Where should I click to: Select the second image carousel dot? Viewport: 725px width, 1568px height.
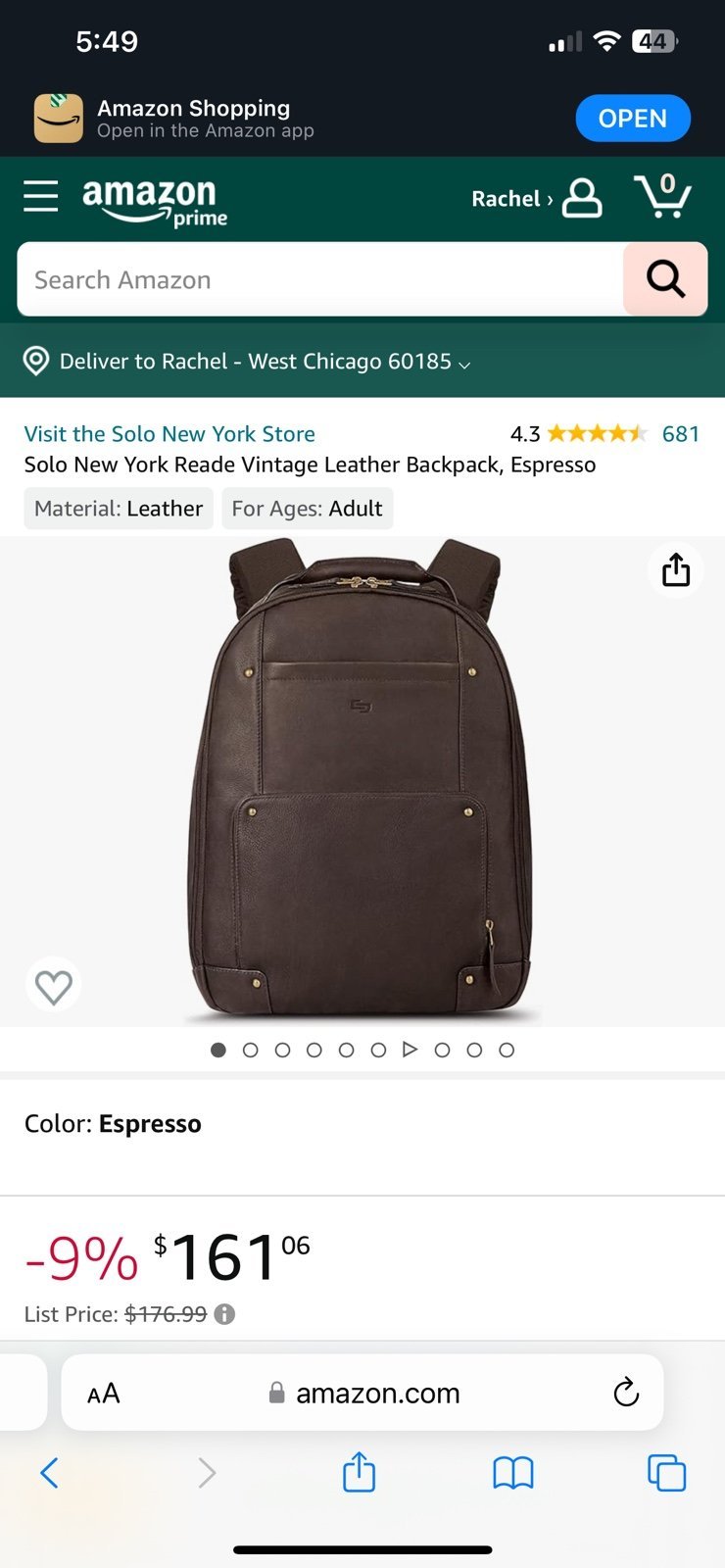pos(251,1050)
